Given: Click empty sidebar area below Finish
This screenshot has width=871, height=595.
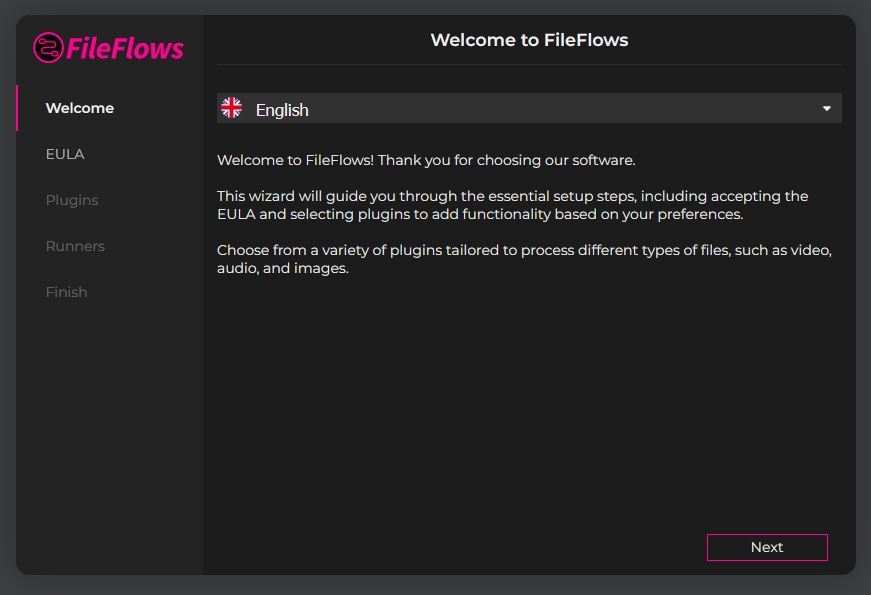Looking at the screenshot, I should click(x=109, y=433).
